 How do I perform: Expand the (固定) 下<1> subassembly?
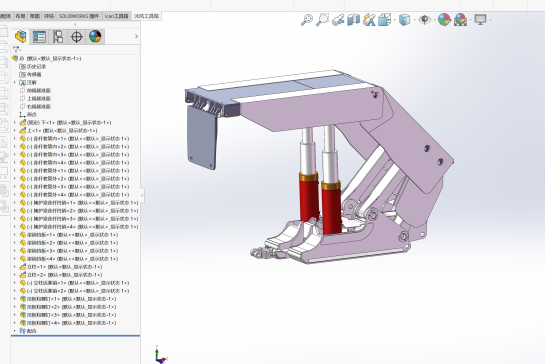(x=15, y=122)
